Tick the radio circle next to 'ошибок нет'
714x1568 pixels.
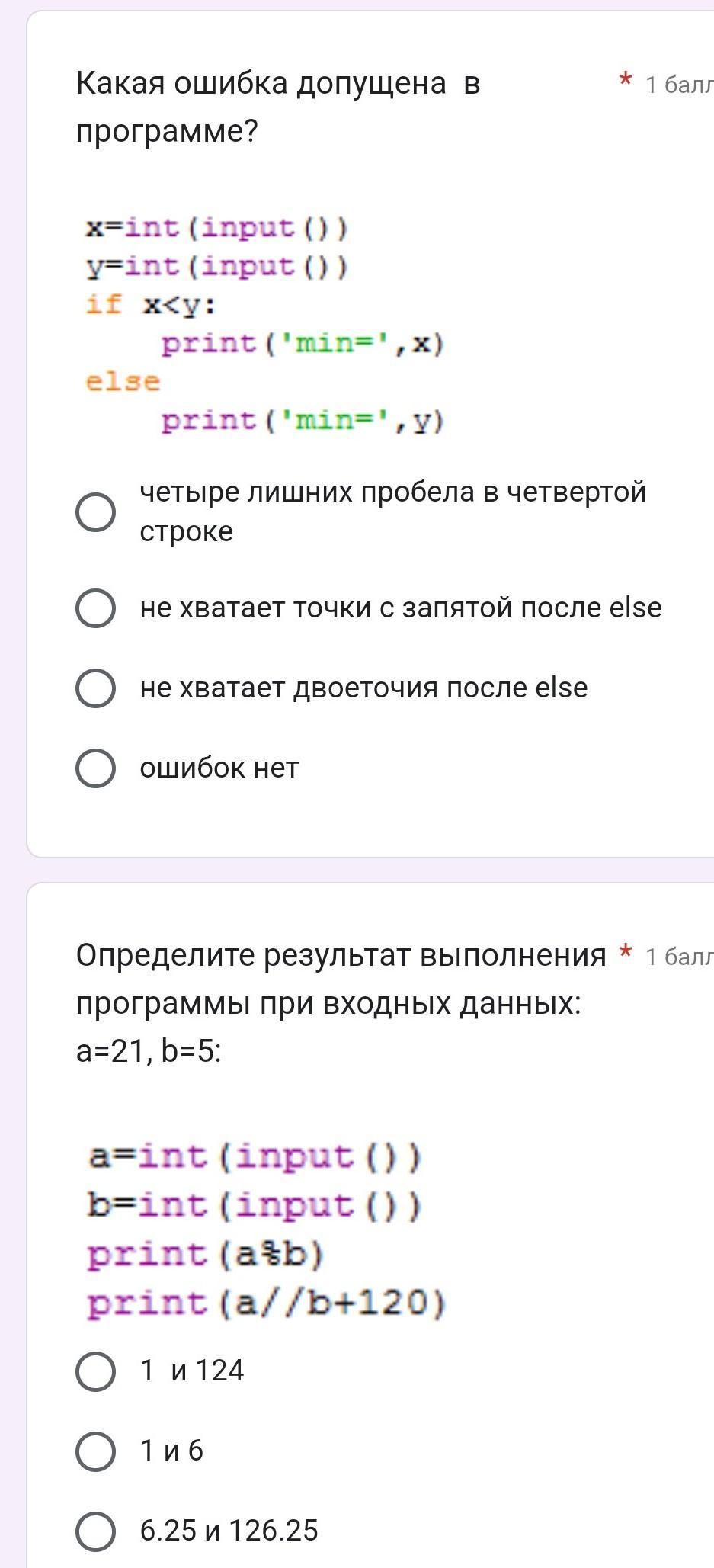(x=96, y=768)
